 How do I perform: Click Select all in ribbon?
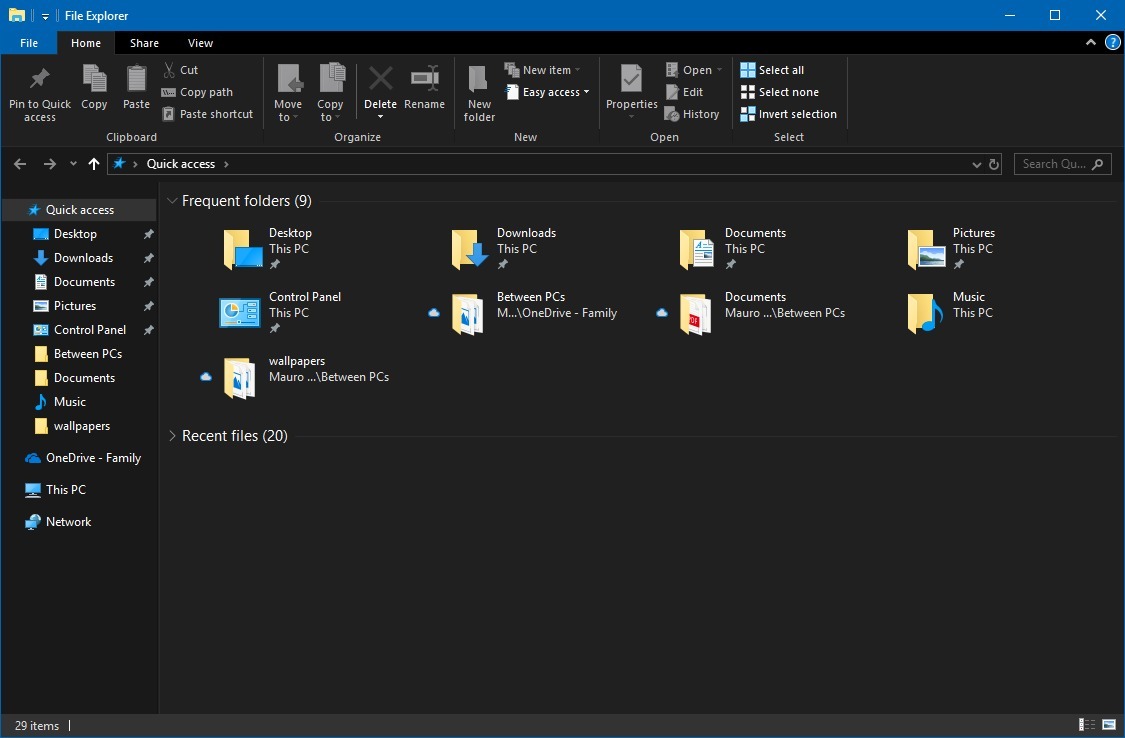(772, 70)
